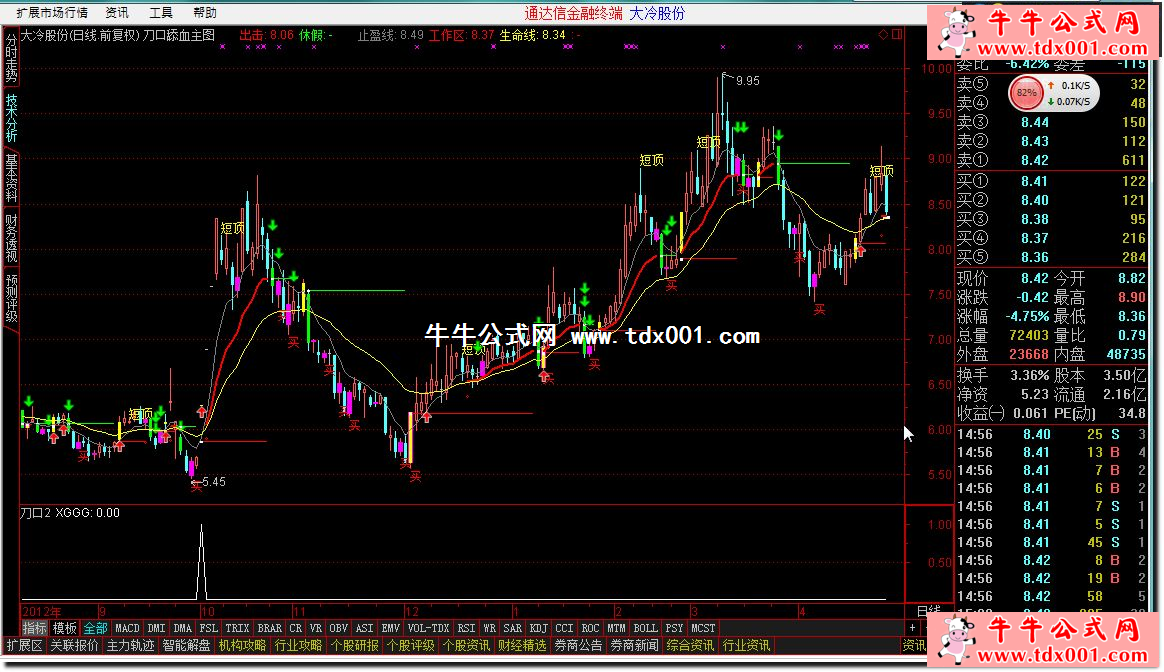Show the MTM indicator
This screenshot has width=1164, height=672.
[x=616, y=628]
